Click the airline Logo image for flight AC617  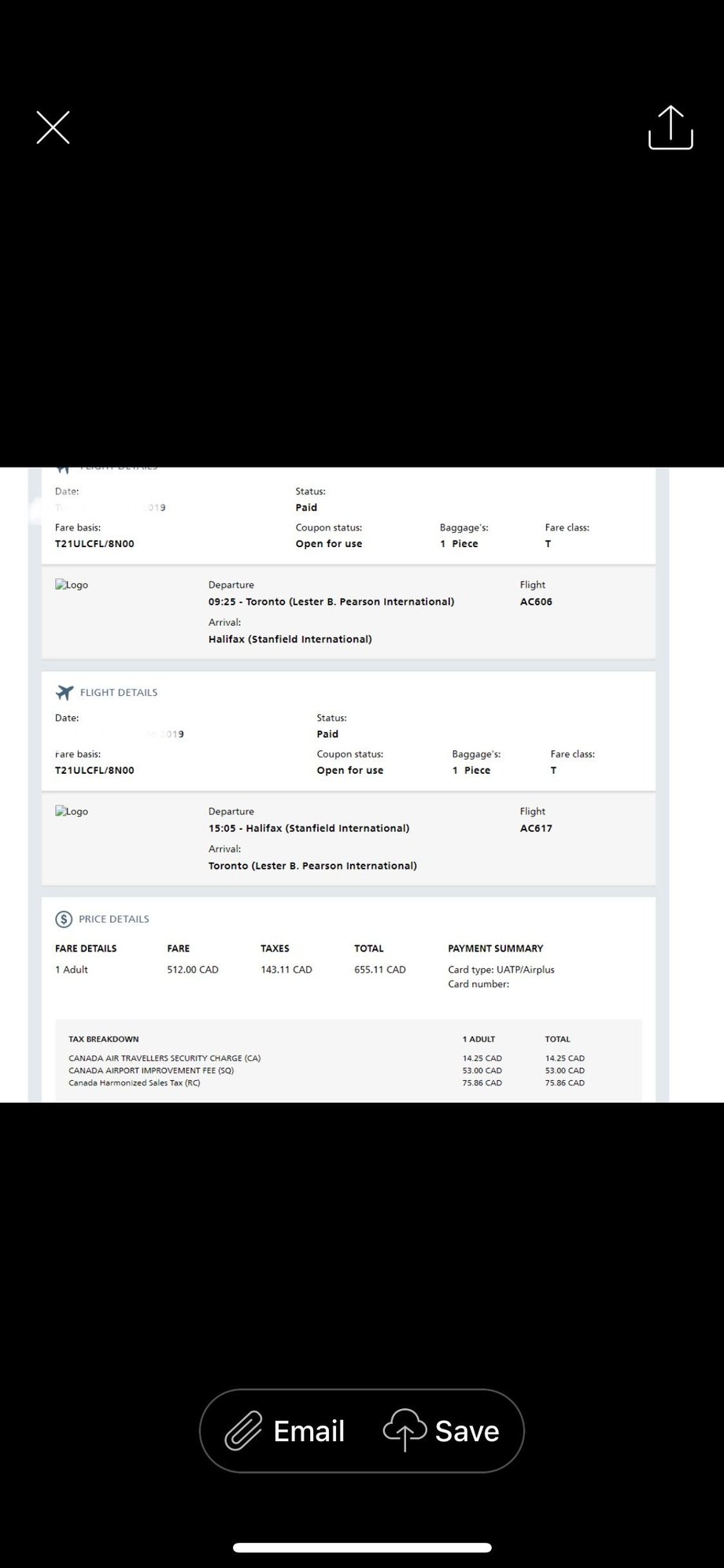[x=72, y=812]
